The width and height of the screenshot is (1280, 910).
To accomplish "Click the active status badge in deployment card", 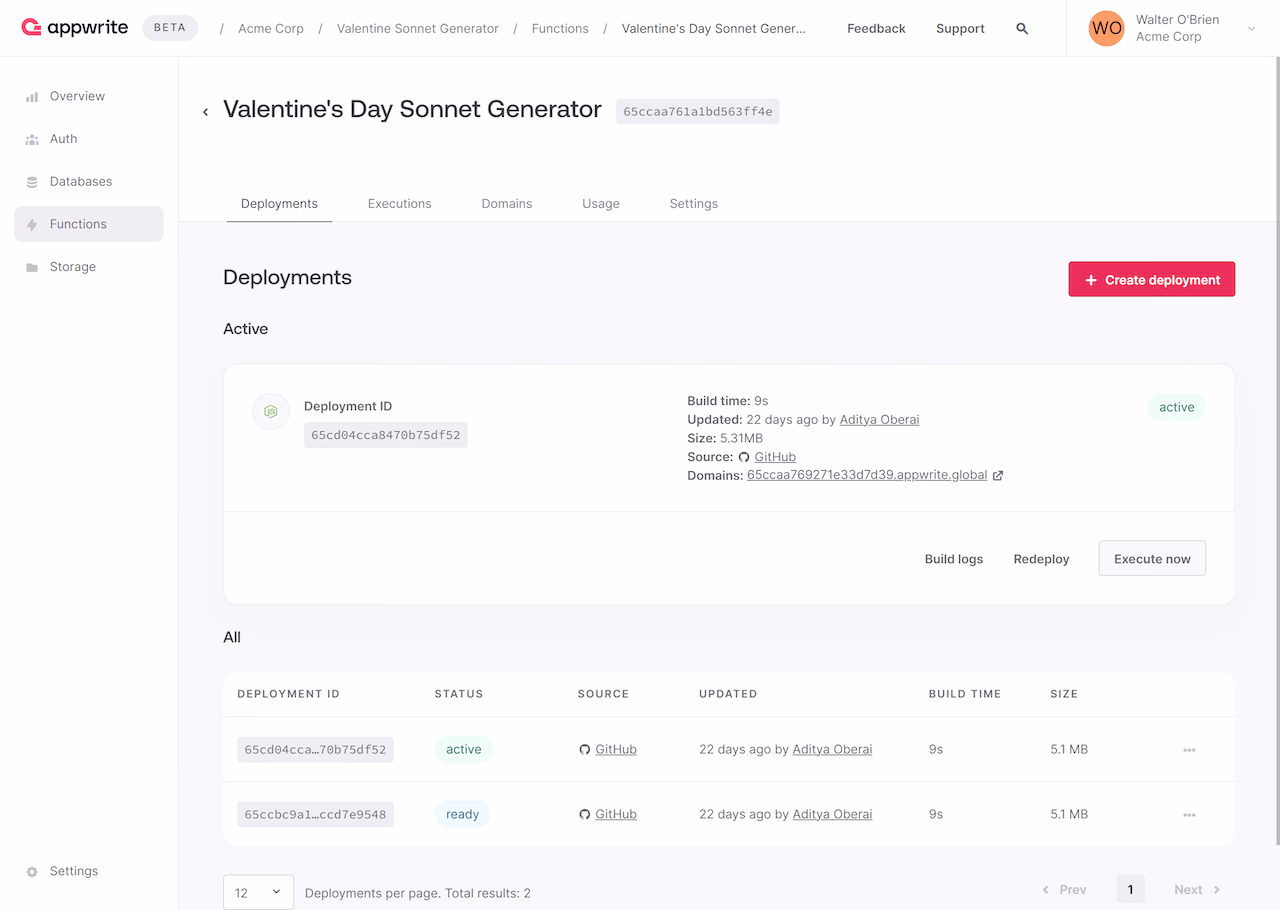I will pos(1177,408).
